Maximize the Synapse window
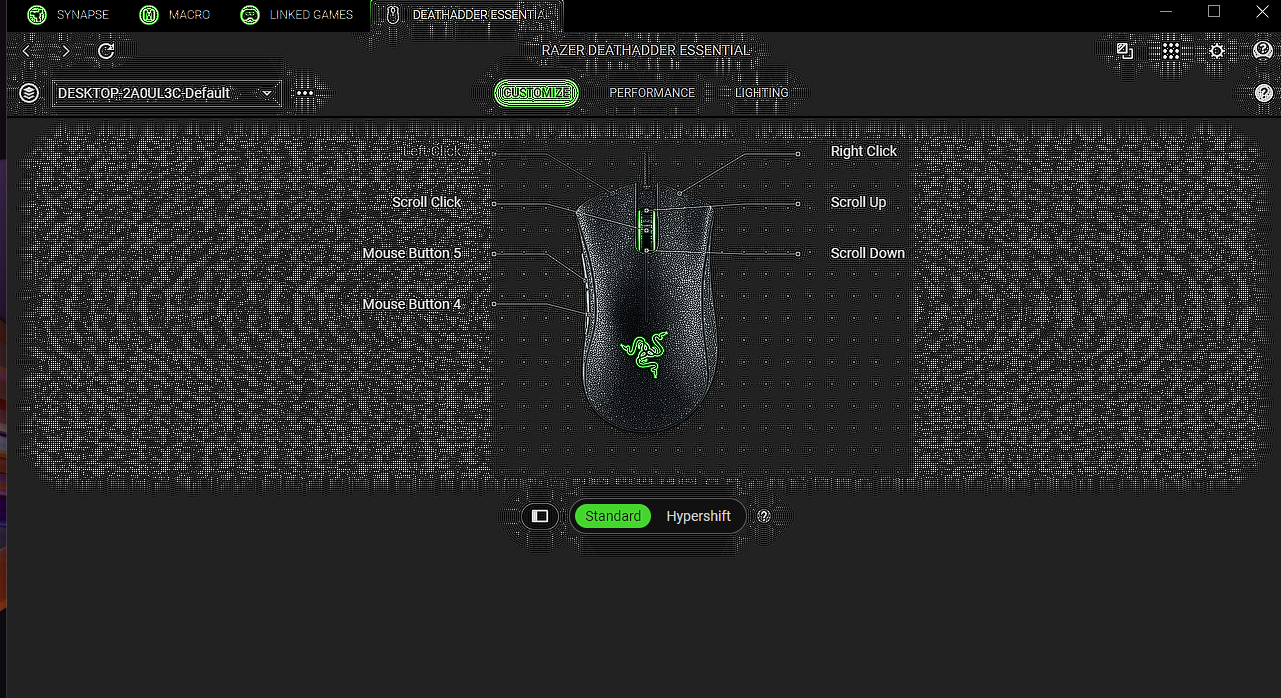This screenshot has height=698, width=1281. pyautogui.click(x=1214, y=11)
